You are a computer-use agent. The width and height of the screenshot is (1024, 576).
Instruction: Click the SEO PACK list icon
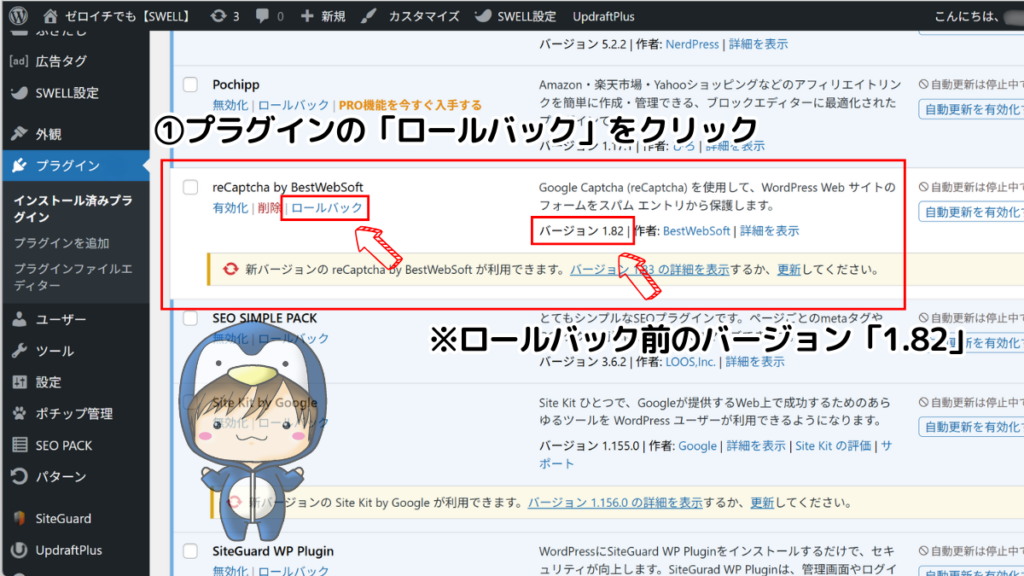tap(20, 445)
